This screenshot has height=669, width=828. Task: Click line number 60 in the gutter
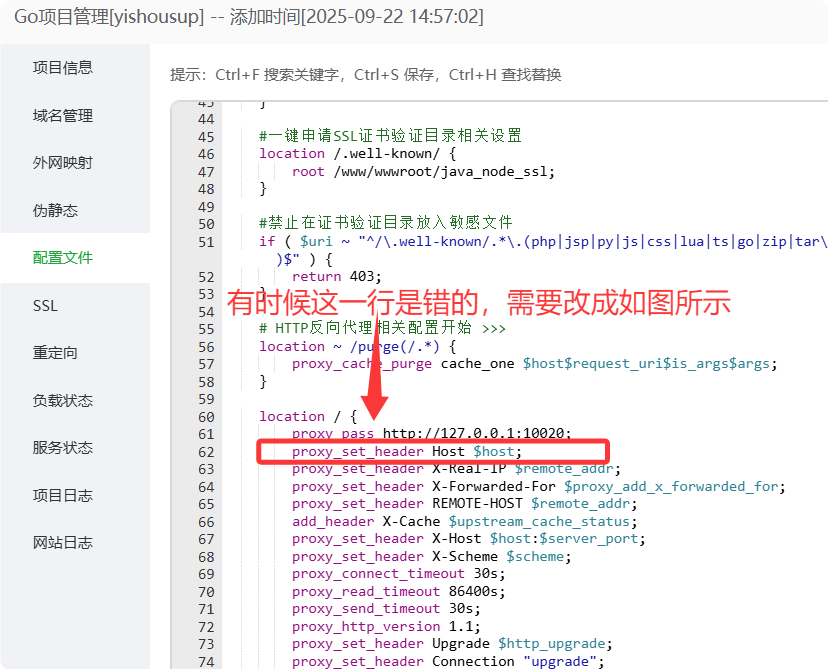[206, 417]
